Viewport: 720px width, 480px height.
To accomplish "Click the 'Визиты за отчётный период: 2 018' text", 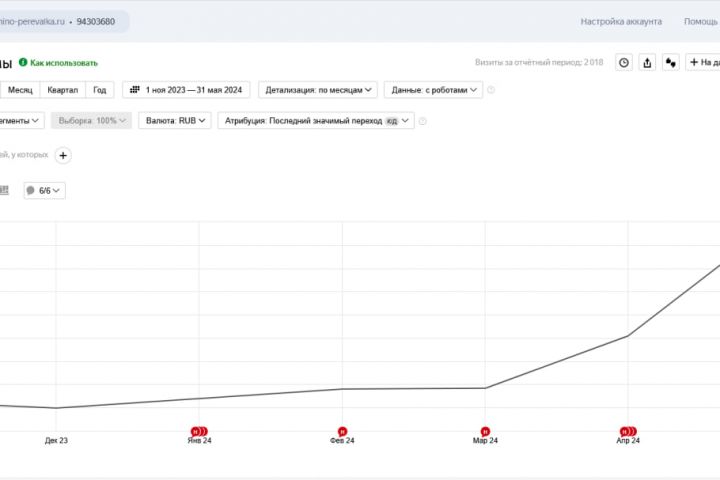I will pos(539,62).
